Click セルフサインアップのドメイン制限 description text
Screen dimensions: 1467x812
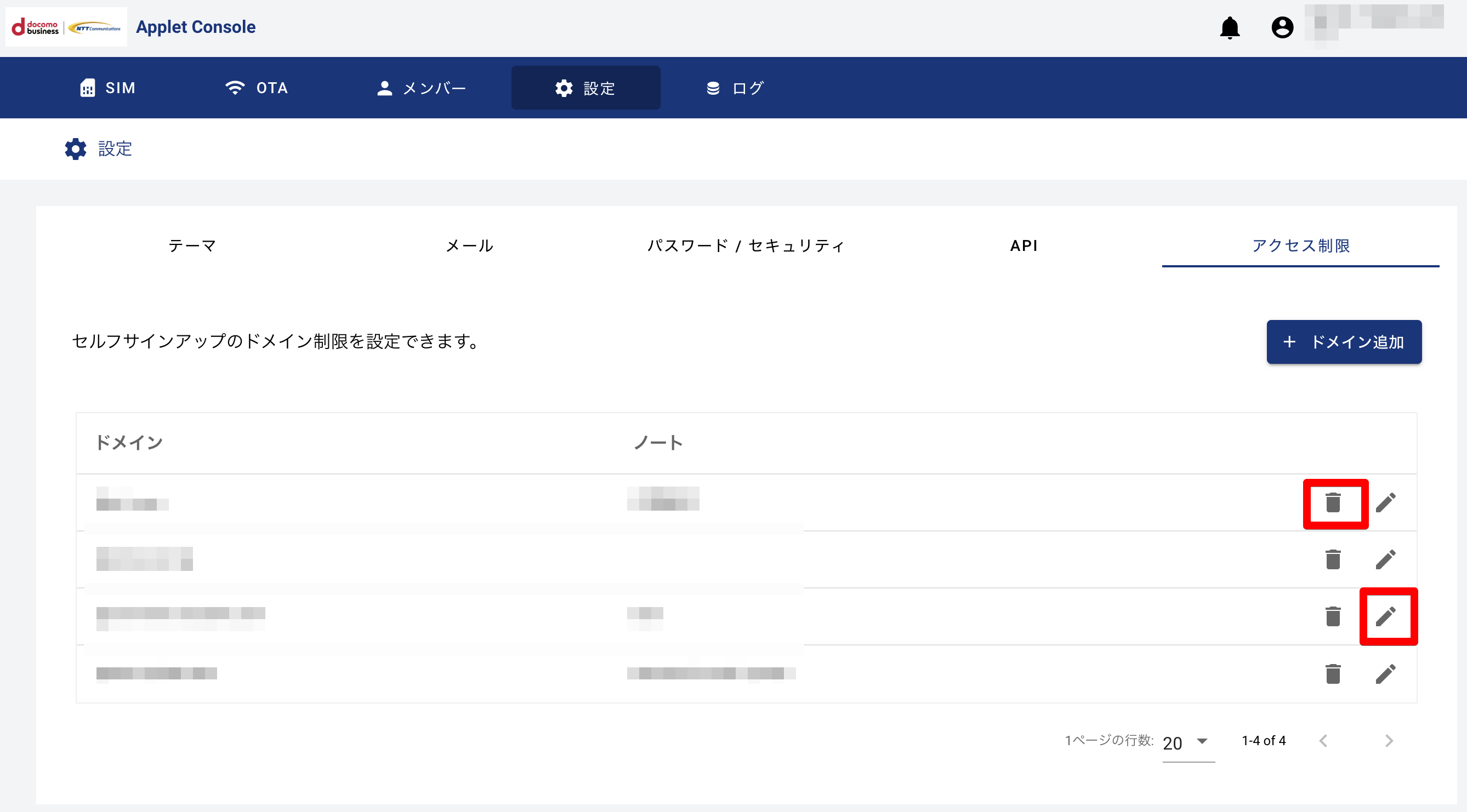(277, 341)
